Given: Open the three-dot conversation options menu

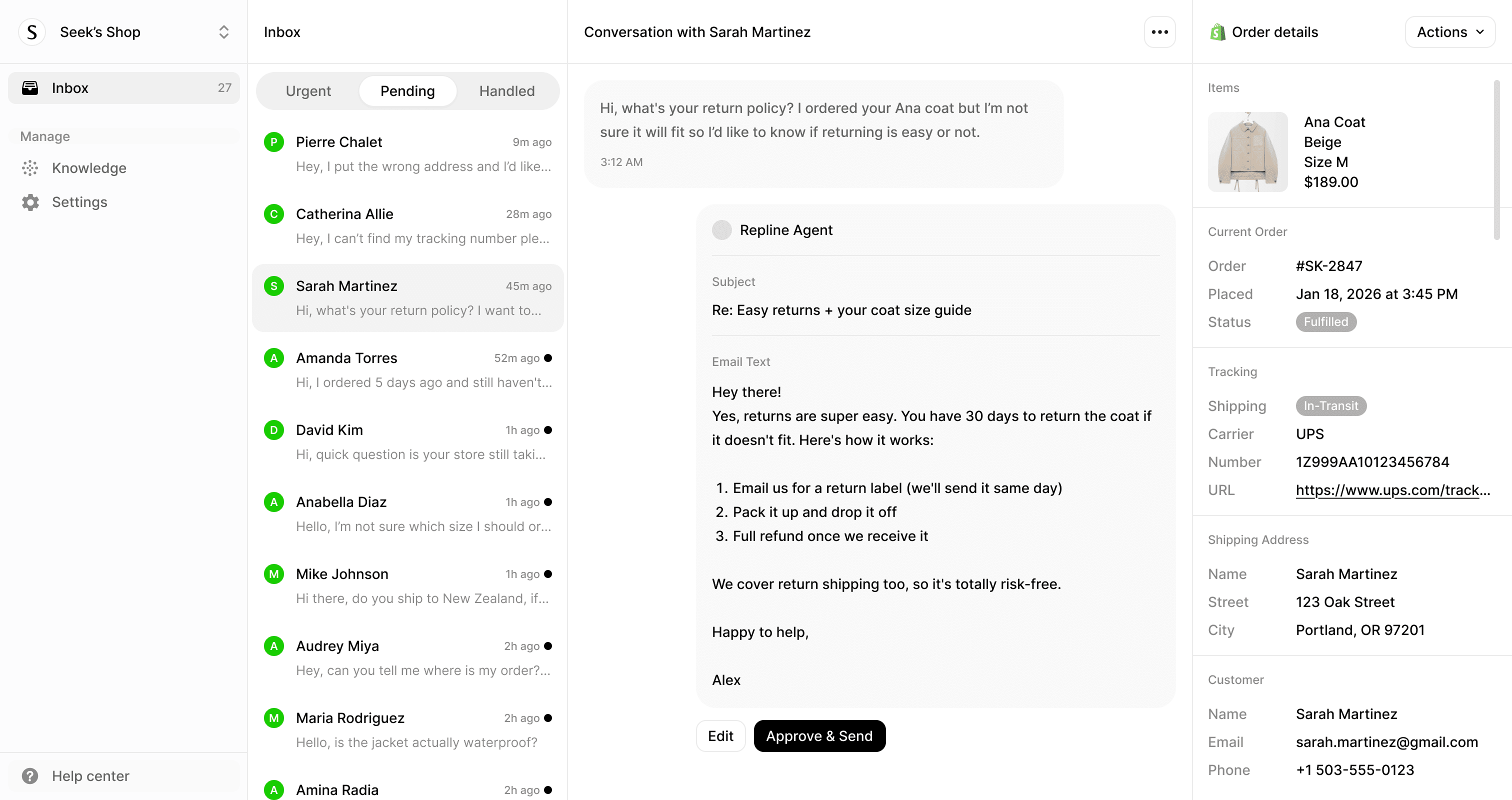Looking at the screenshot, I should tap(1159, 32).
